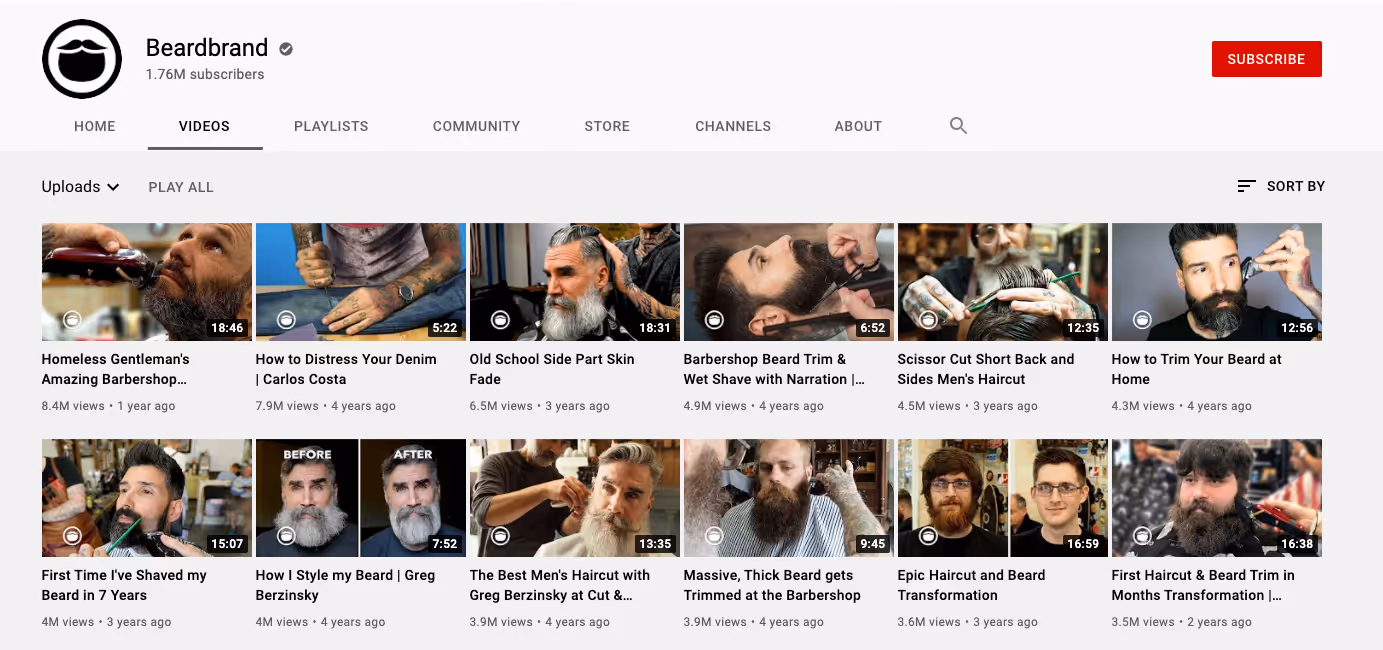Click the watermark logo on First Time I've Shaved thumbnail
The width and height of the screenshot is (1383, 650).
(x=72, y=536)
